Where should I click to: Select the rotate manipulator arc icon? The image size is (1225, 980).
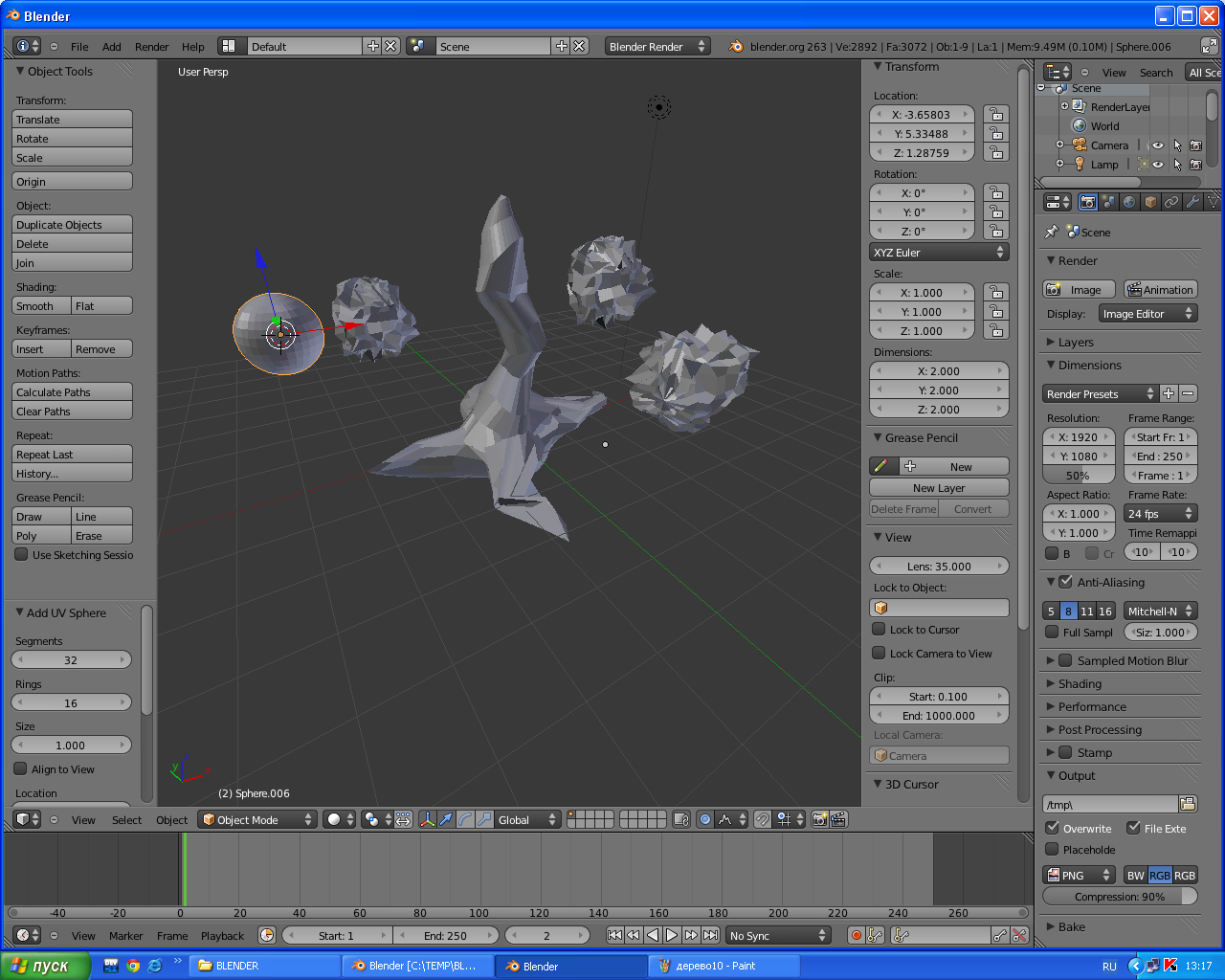[x=465, y=819]
